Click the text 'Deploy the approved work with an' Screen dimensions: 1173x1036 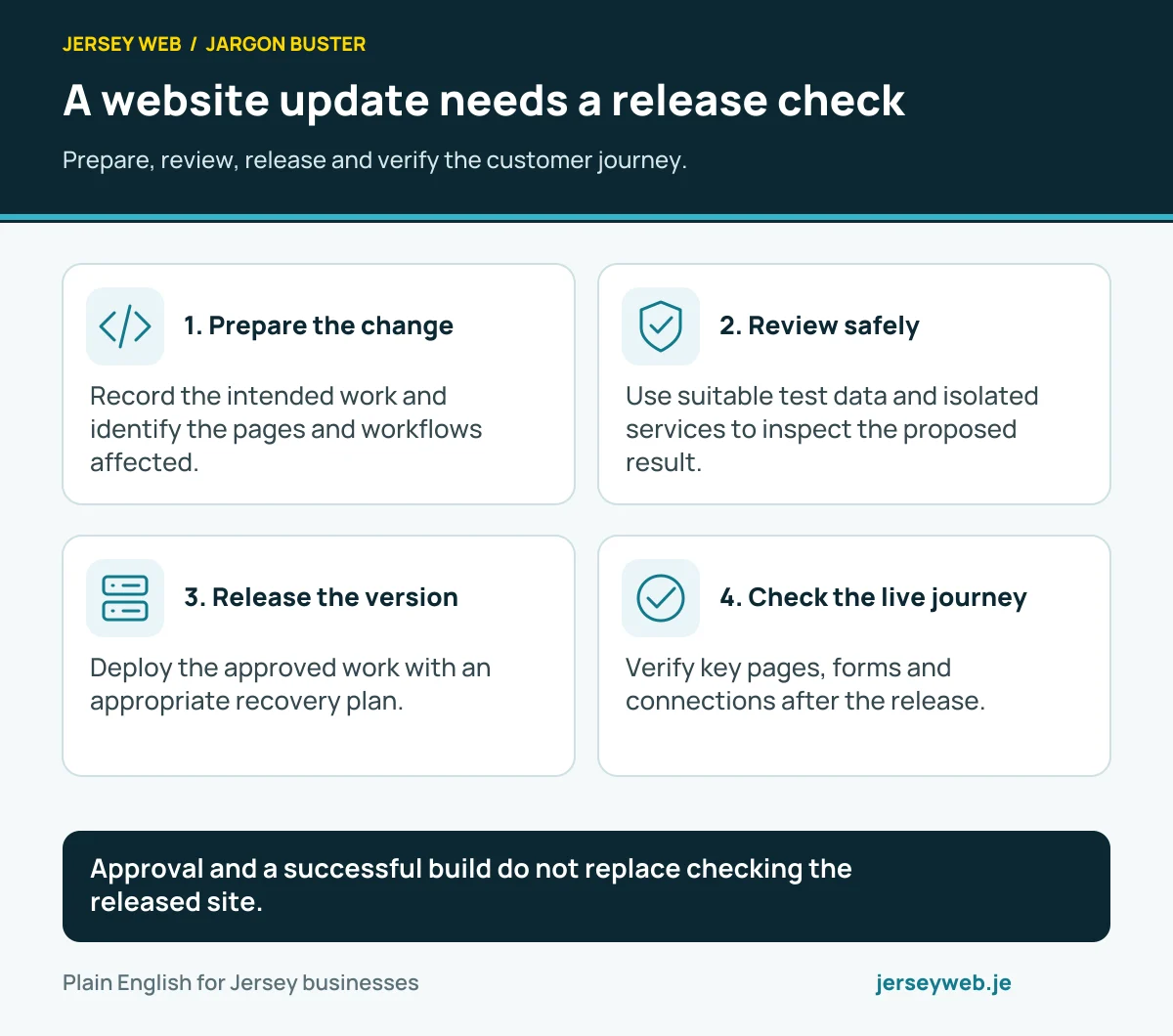[290, 668]
